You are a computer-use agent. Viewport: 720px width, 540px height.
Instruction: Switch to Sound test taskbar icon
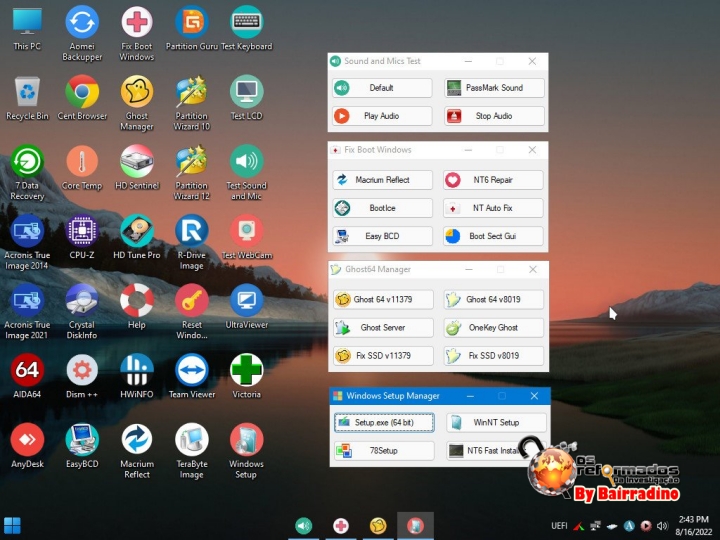pos(304,526)
